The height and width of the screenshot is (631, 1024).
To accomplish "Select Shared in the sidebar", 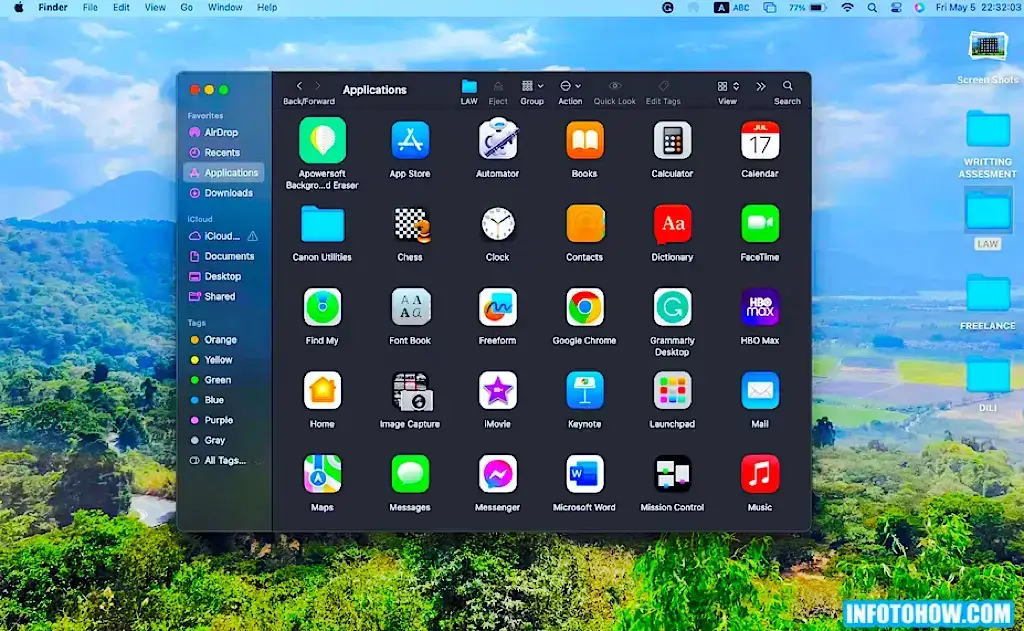I will [x=212, y=297].
